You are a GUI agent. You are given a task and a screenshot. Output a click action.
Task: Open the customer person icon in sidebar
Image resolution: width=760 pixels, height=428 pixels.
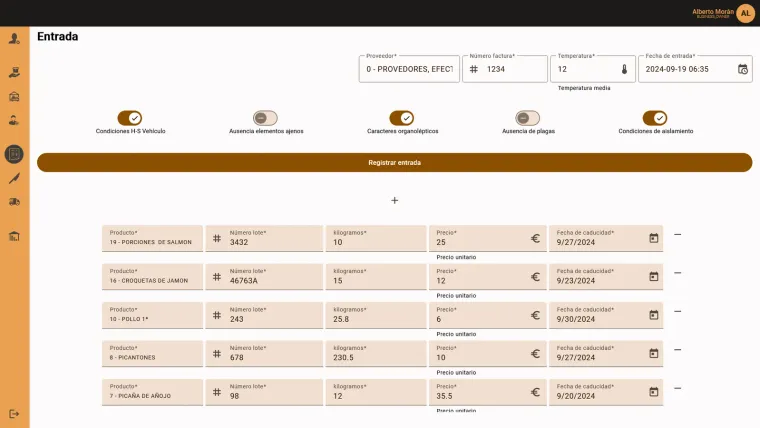[x=14, y=120]
